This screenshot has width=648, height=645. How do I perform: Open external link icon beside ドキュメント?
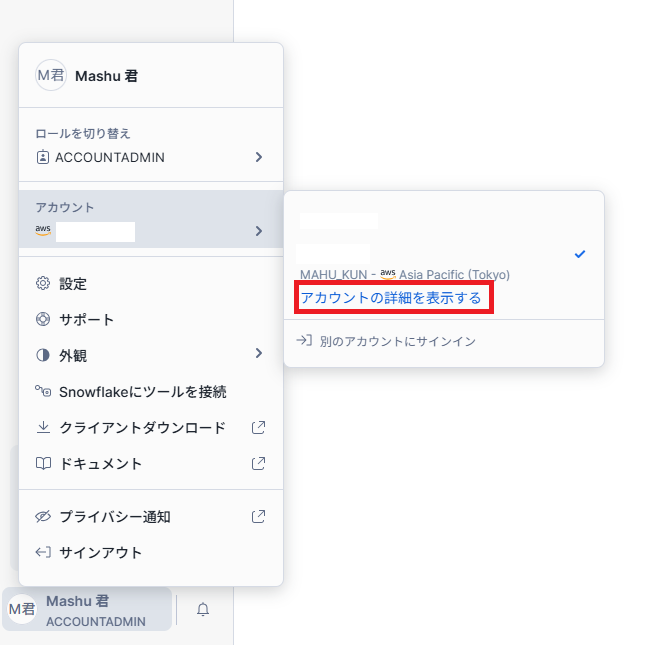(258, 464)
